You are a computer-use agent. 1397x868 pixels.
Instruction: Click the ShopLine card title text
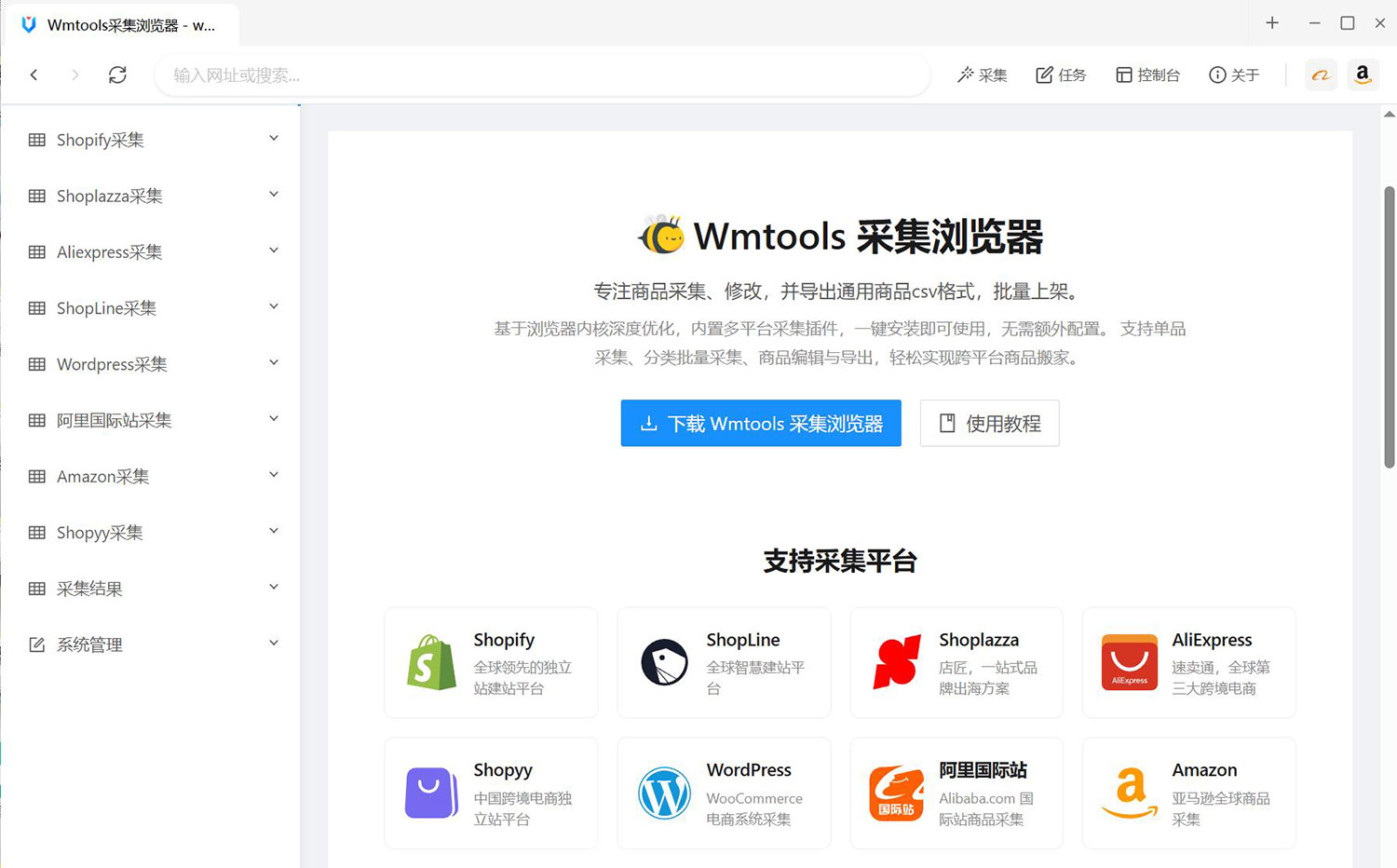tap(743, 640)
